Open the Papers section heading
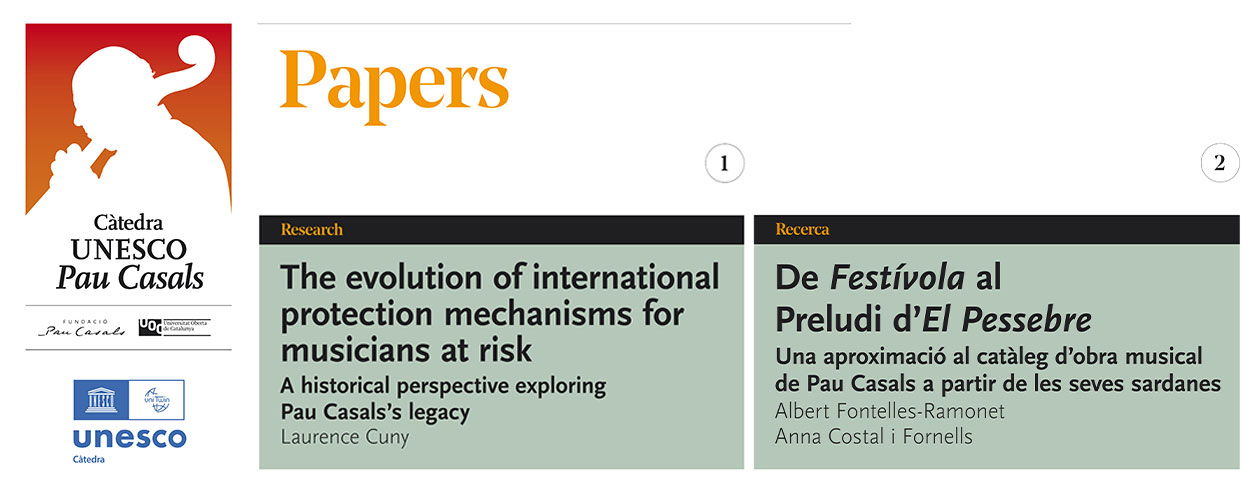The height and width of the screenshot is (490, 1250). [394, 83]
